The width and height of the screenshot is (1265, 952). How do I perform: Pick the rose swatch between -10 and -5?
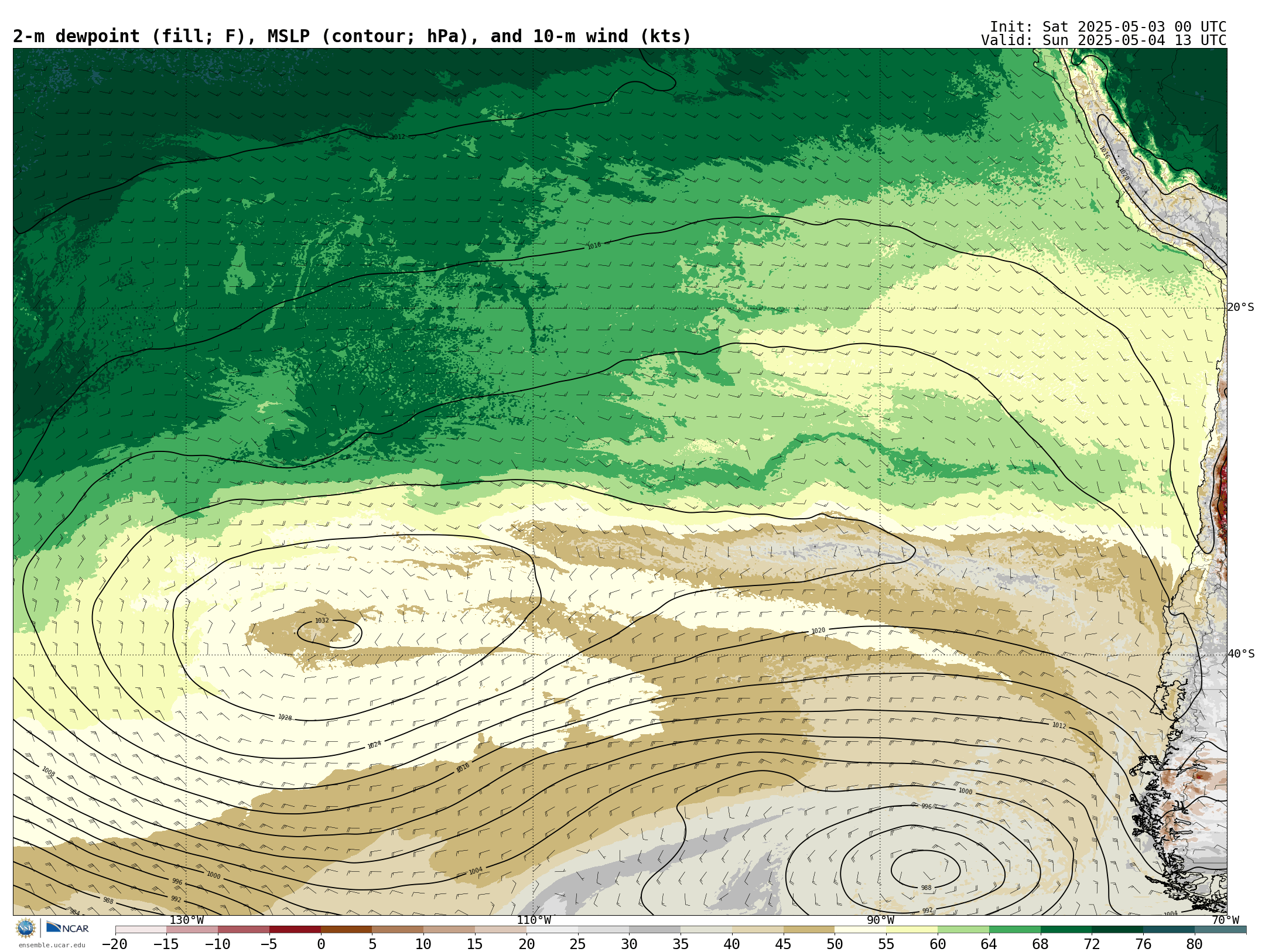244,929
